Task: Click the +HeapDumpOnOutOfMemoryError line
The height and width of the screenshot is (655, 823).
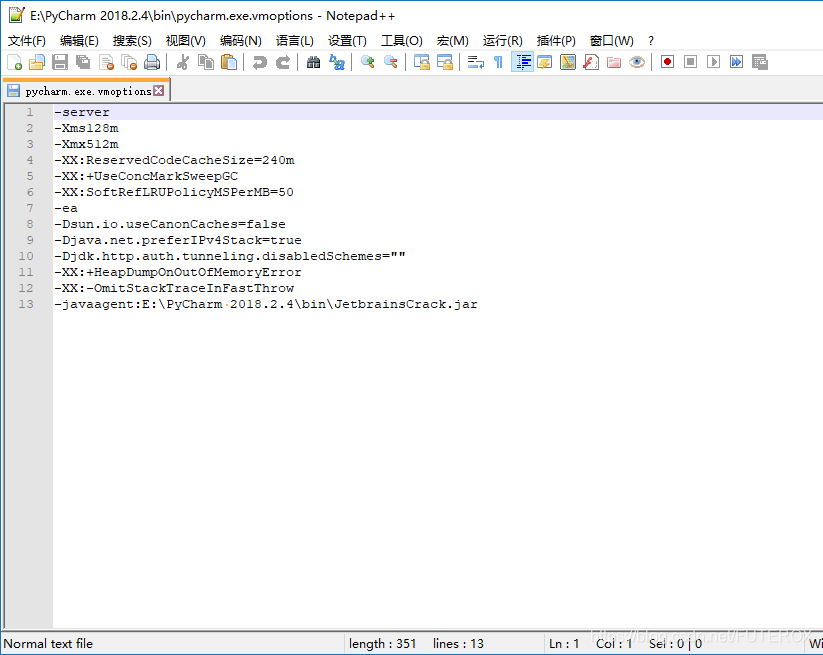Action: coord(178,272)
